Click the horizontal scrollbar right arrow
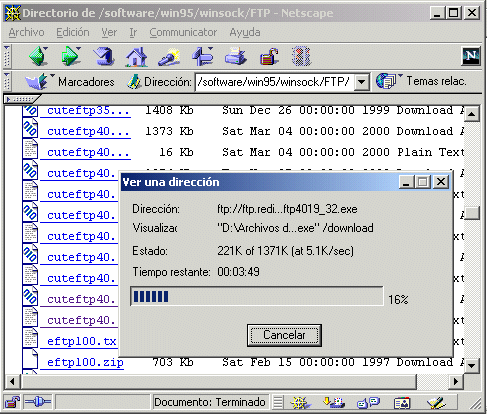The height and width of the screenshot is (414, 487). tap(455, 381)
